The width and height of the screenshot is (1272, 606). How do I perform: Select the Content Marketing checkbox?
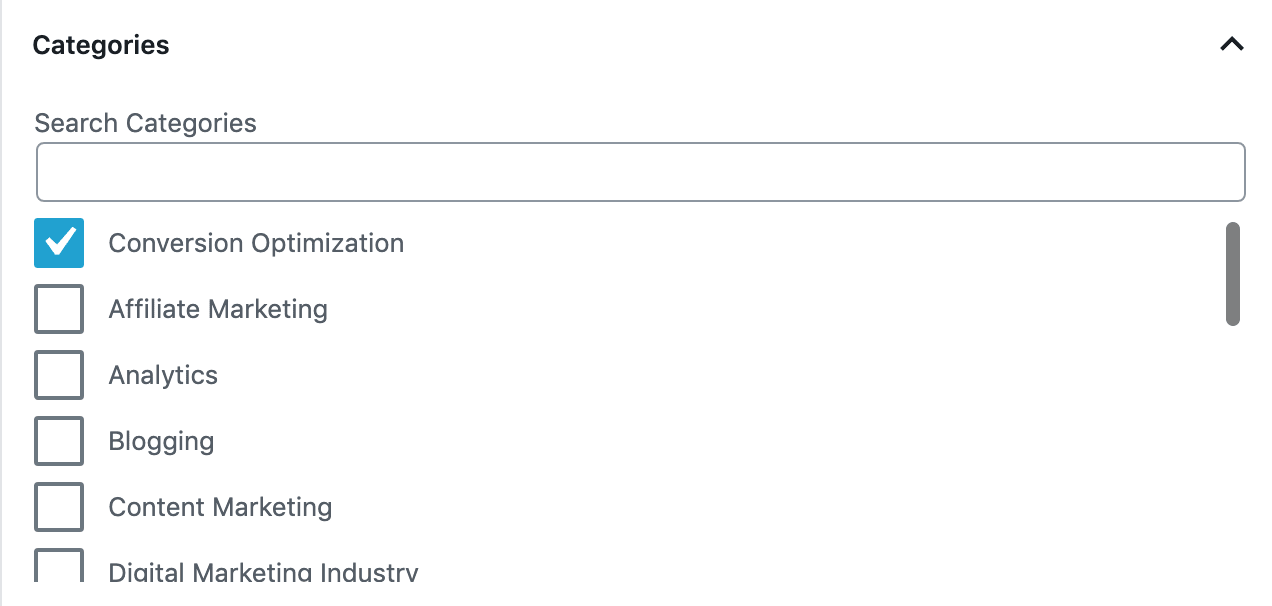point(59,507)
